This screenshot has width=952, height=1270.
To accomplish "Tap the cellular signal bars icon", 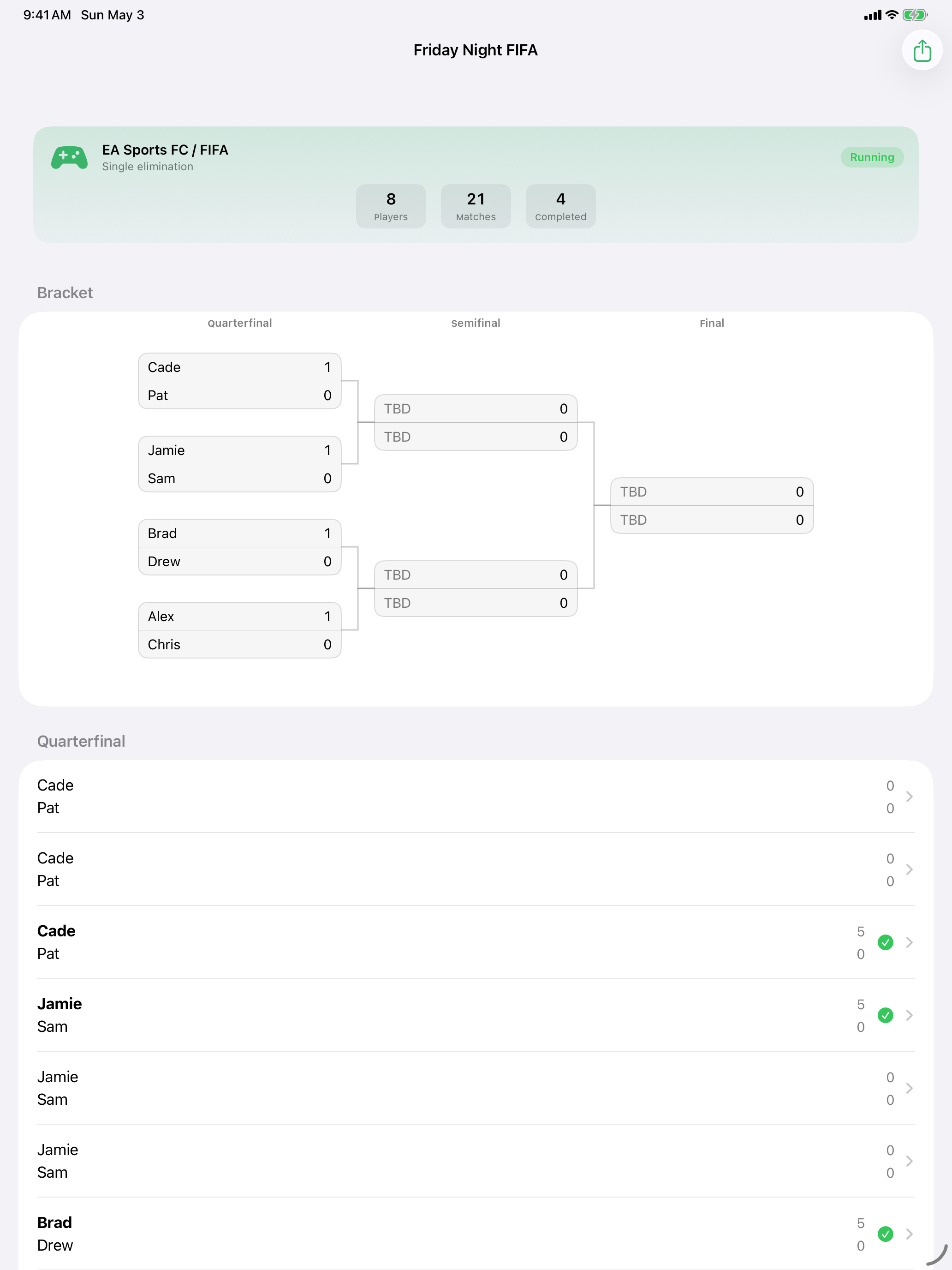I will pos(873,16).
